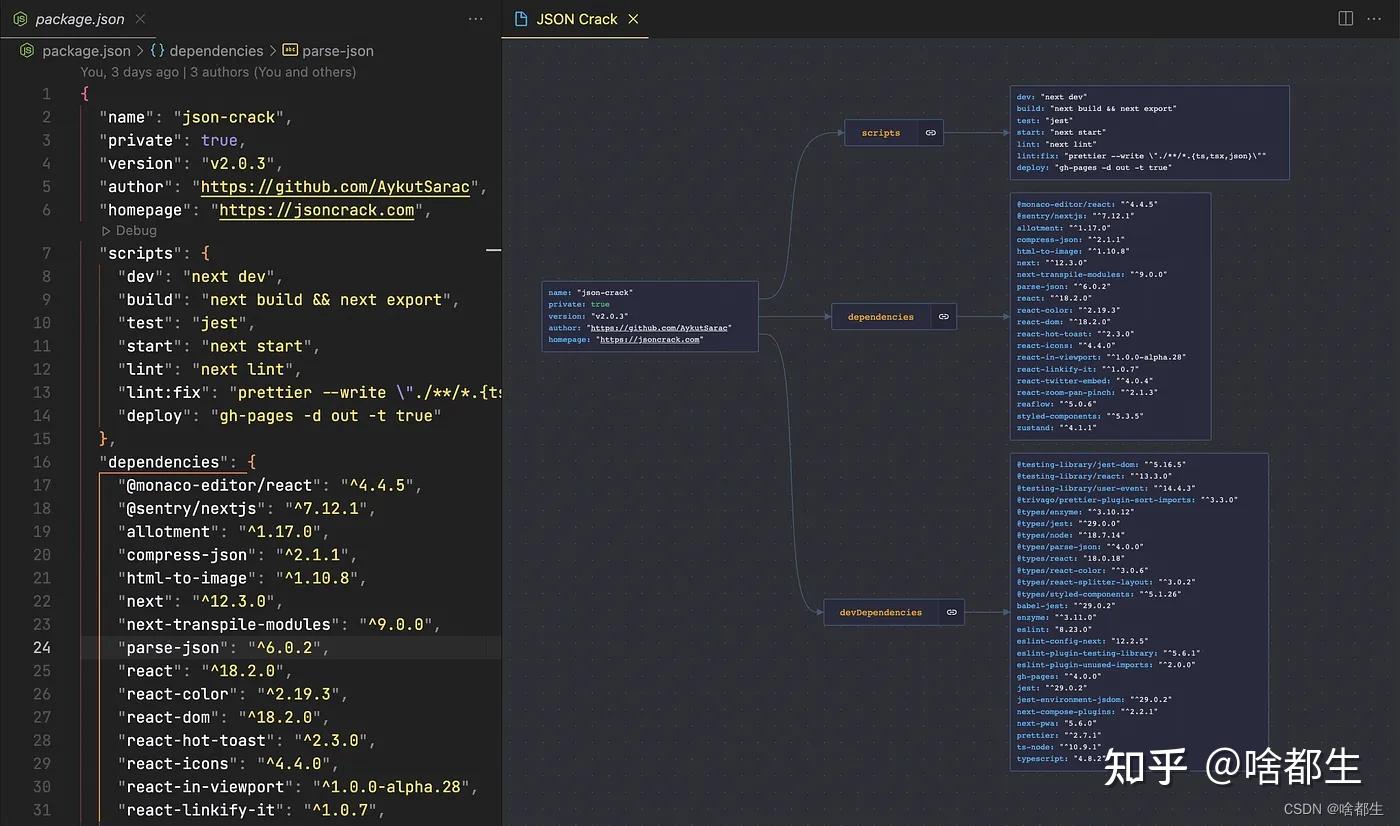Click the "scripts" key in the editor
The image size is (1400, 826).
point(140,253)
